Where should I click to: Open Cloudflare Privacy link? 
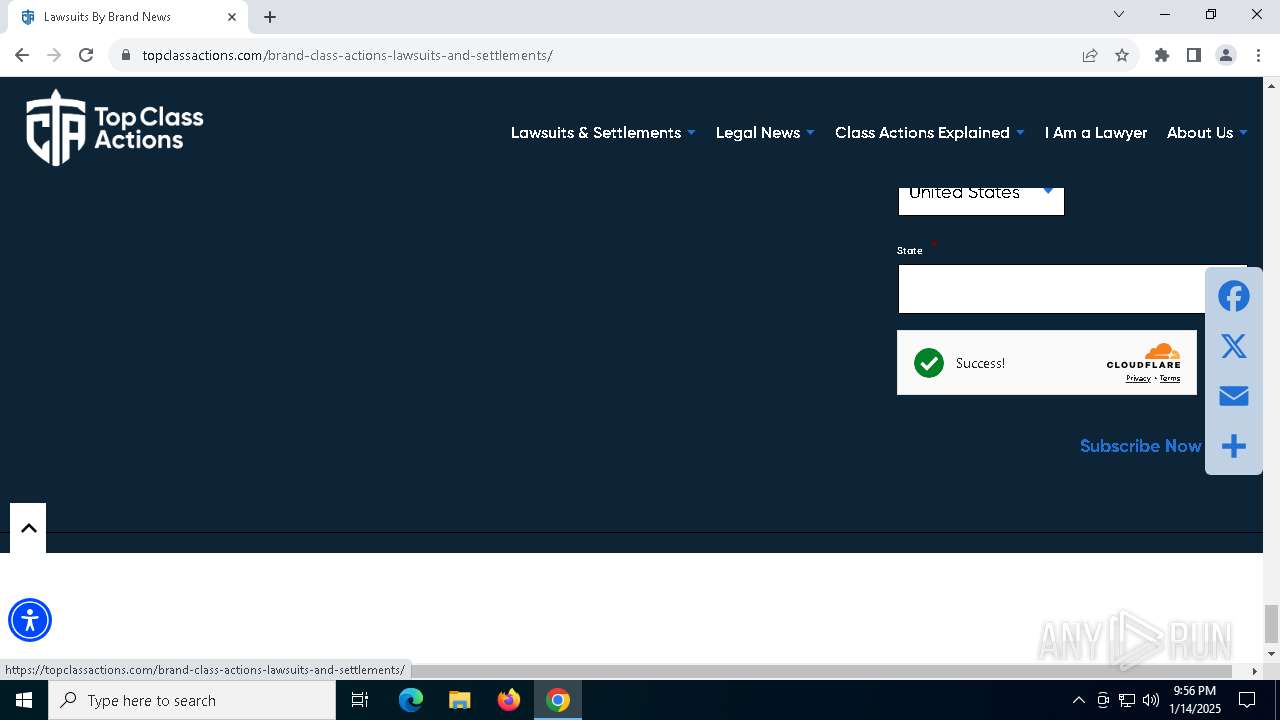[x=1138, y=378]
